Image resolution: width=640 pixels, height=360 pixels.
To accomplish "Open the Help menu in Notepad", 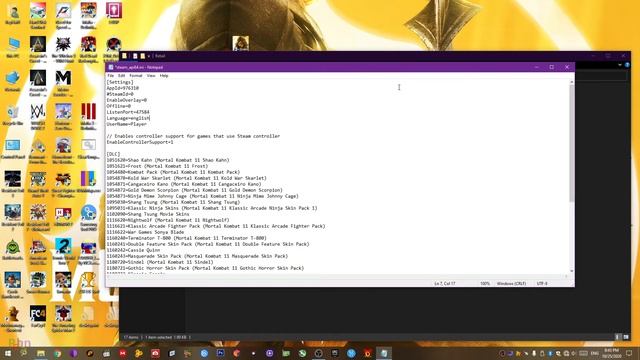I will point(164,76).
